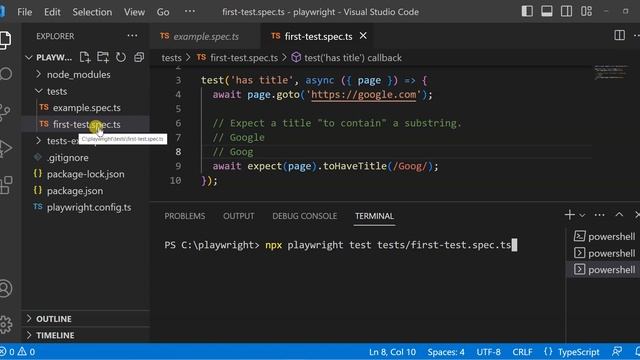Change end of line sequence CRLF

(522, 352)
